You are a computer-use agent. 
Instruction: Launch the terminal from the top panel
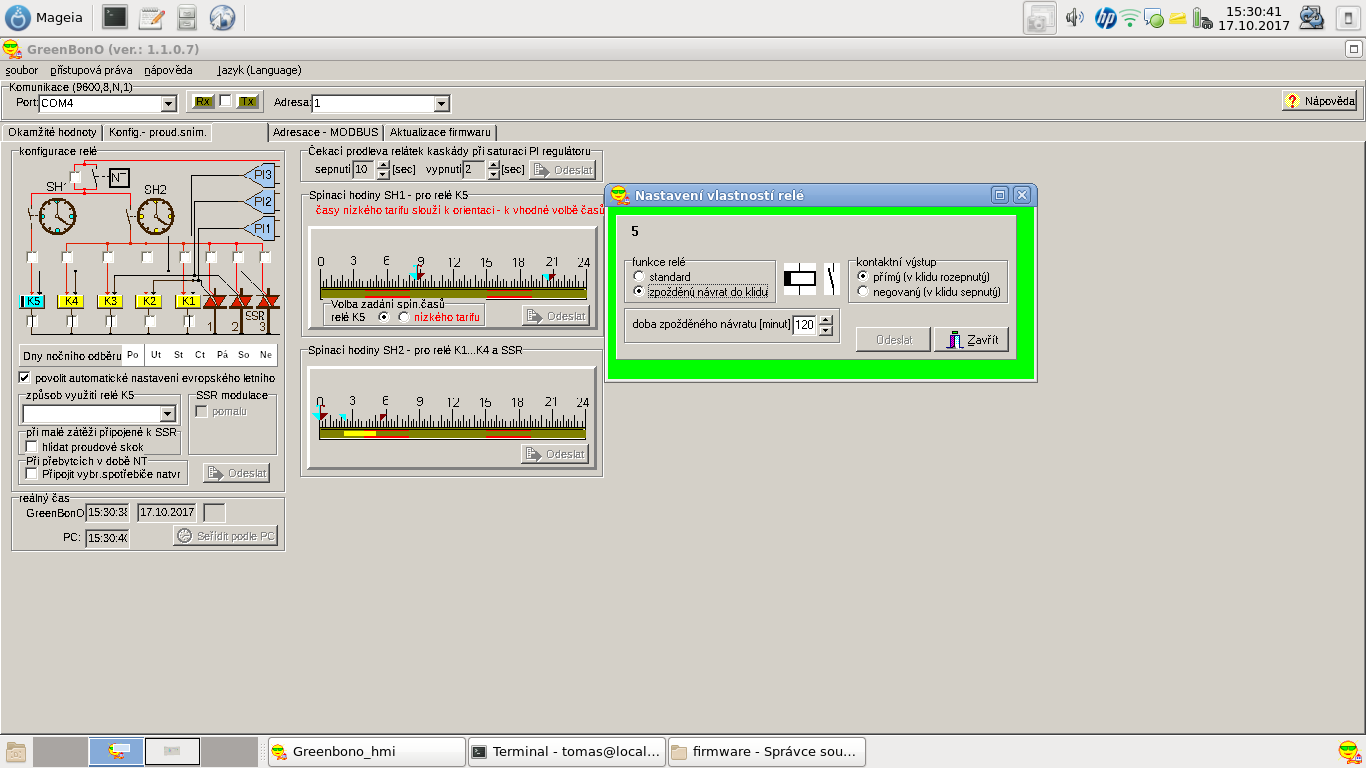(115, 17)
